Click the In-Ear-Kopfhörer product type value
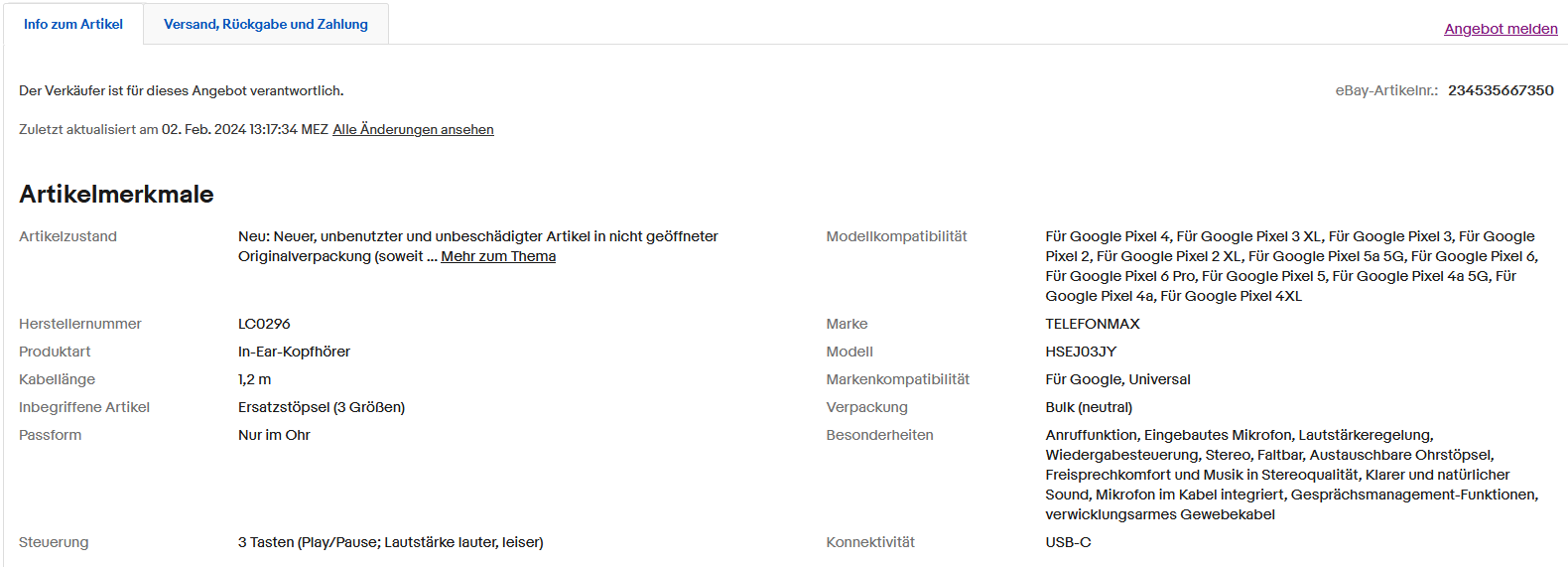1568x567 pixels. tap(294, 352)
